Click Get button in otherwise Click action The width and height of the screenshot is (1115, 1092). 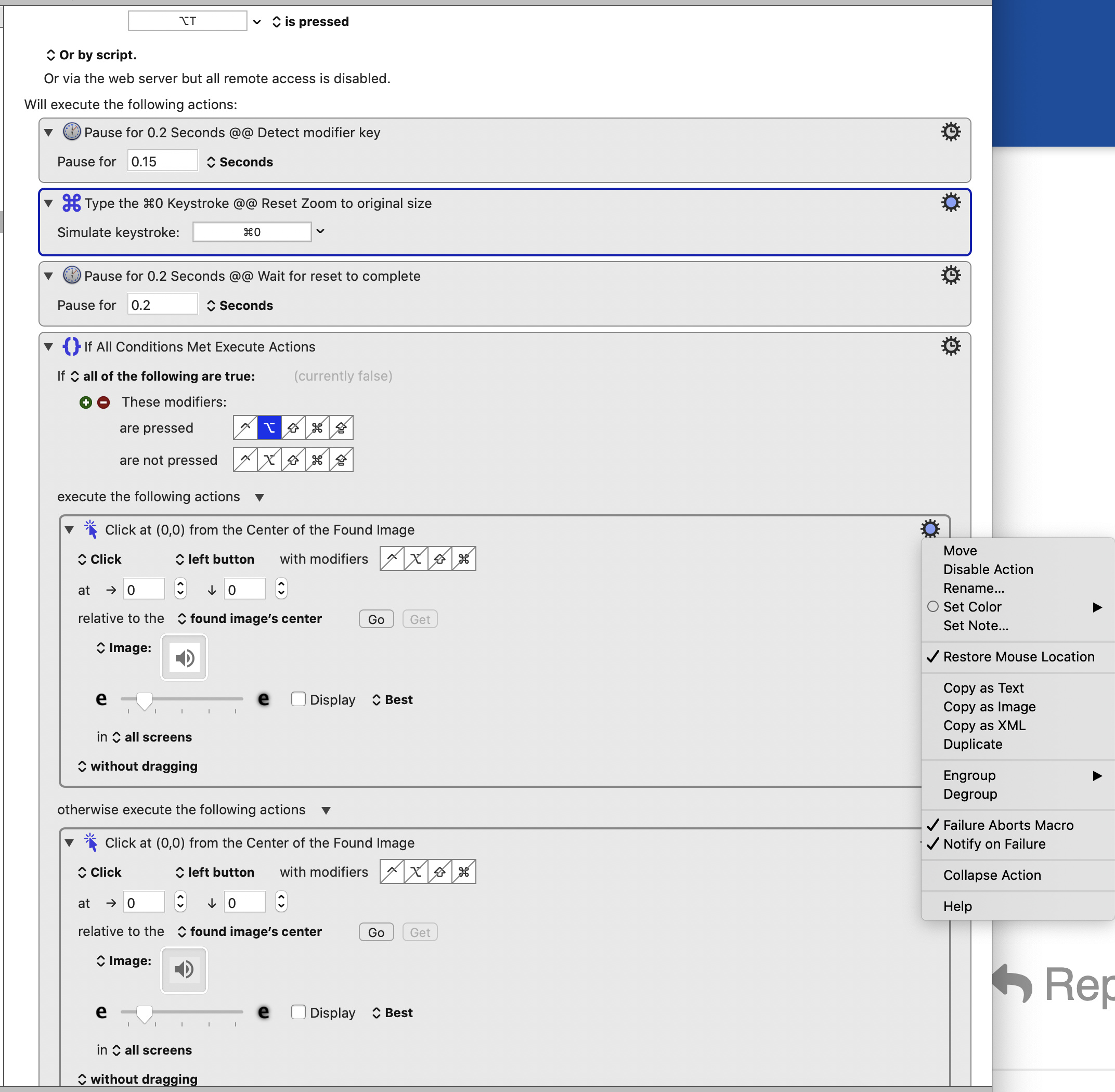tap(420, 932)
